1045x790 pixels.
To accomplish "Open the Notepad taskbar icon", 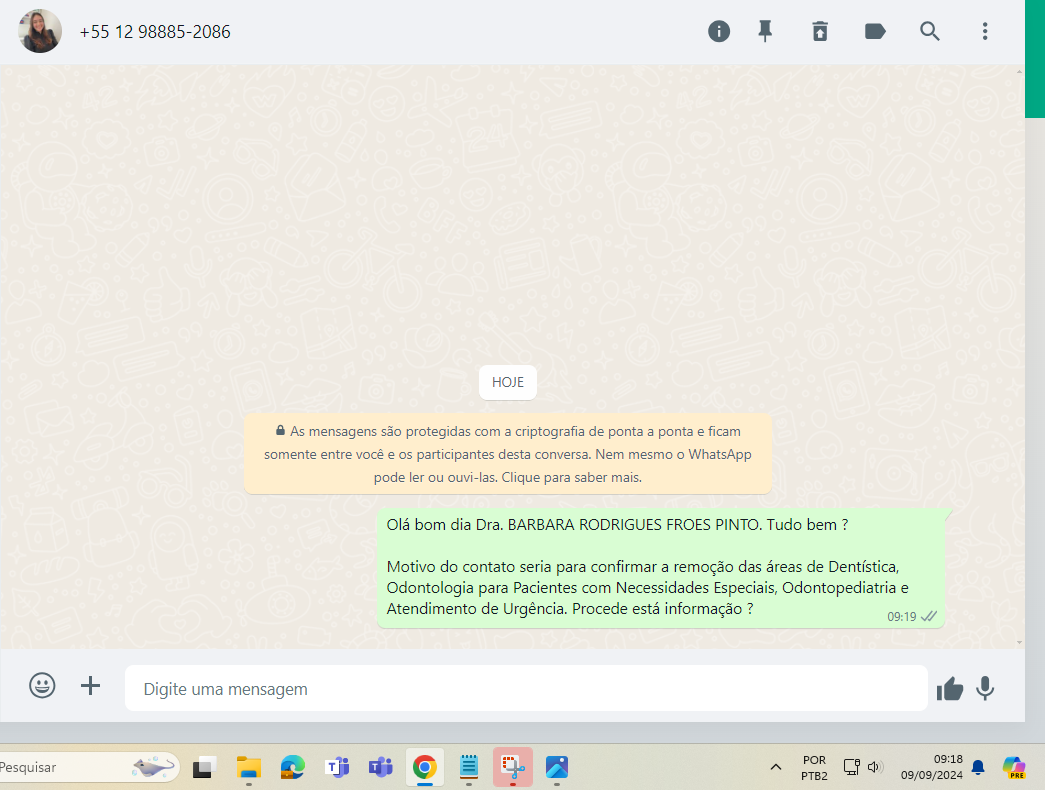I will click(469, 767).
